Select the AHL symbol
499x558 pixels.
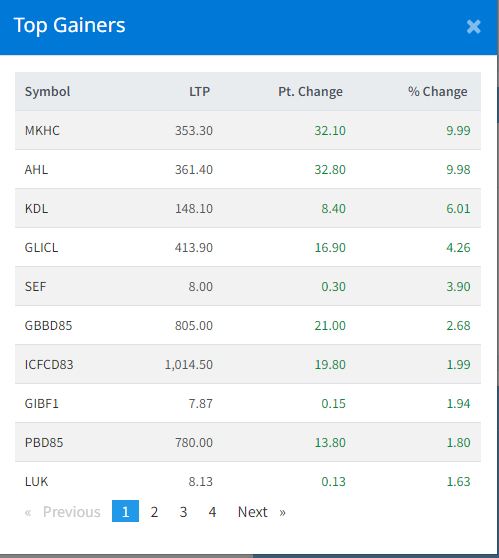[x=36, y=169]
